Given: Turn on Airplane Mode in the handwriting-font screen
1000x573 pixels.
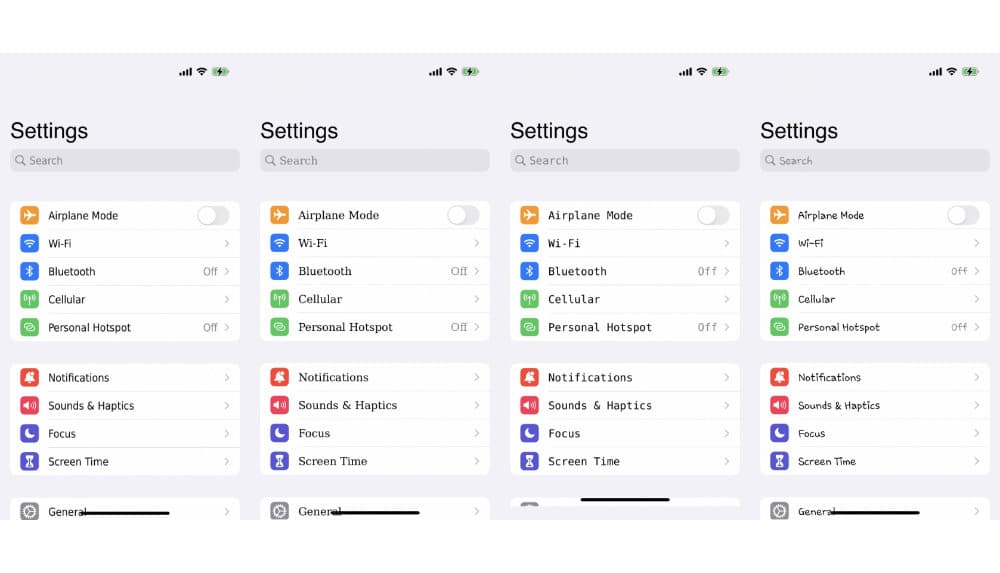Looking at the screenshot, I should [963, 215].
